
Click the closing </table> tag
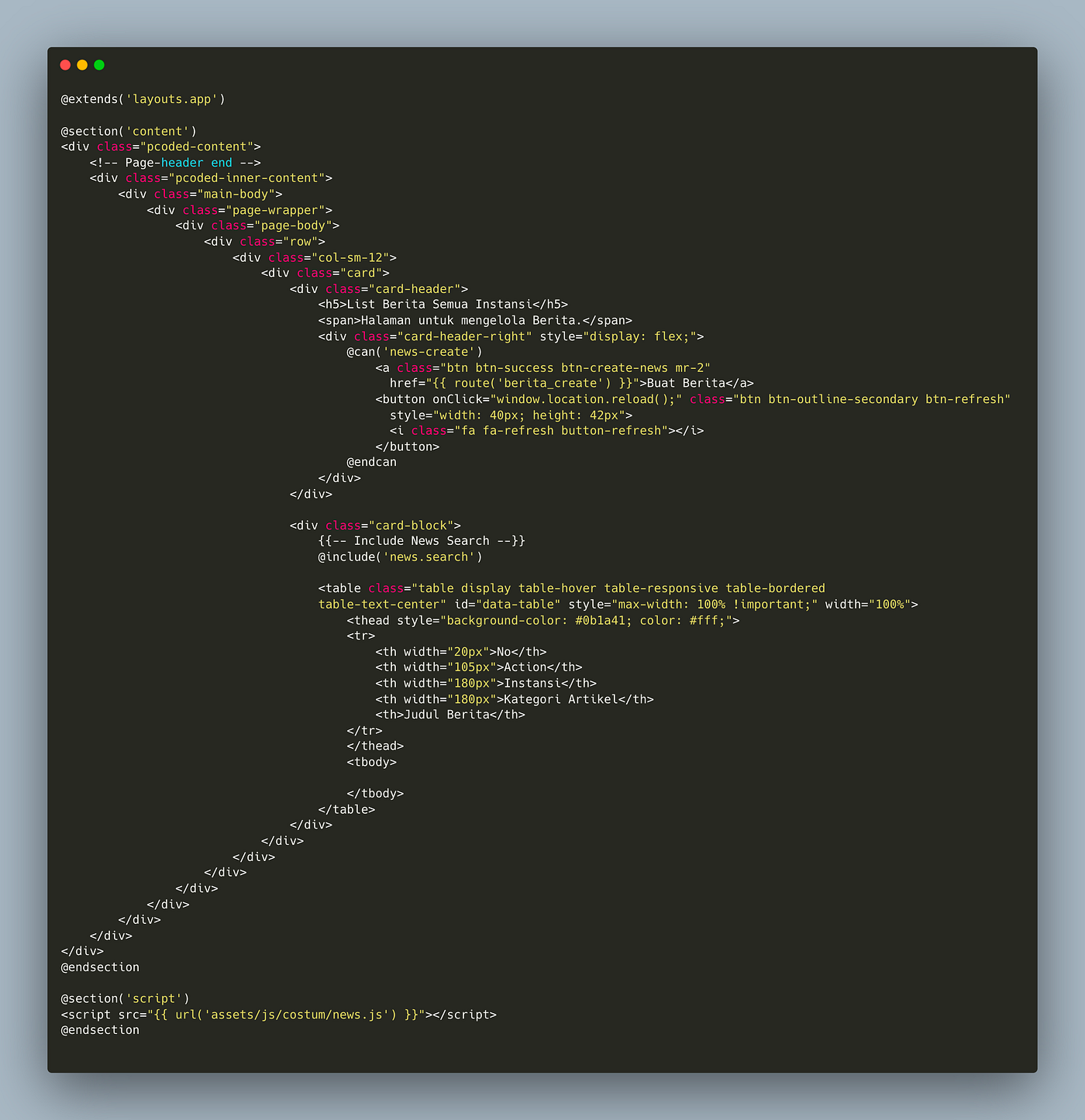pos(346,809)
